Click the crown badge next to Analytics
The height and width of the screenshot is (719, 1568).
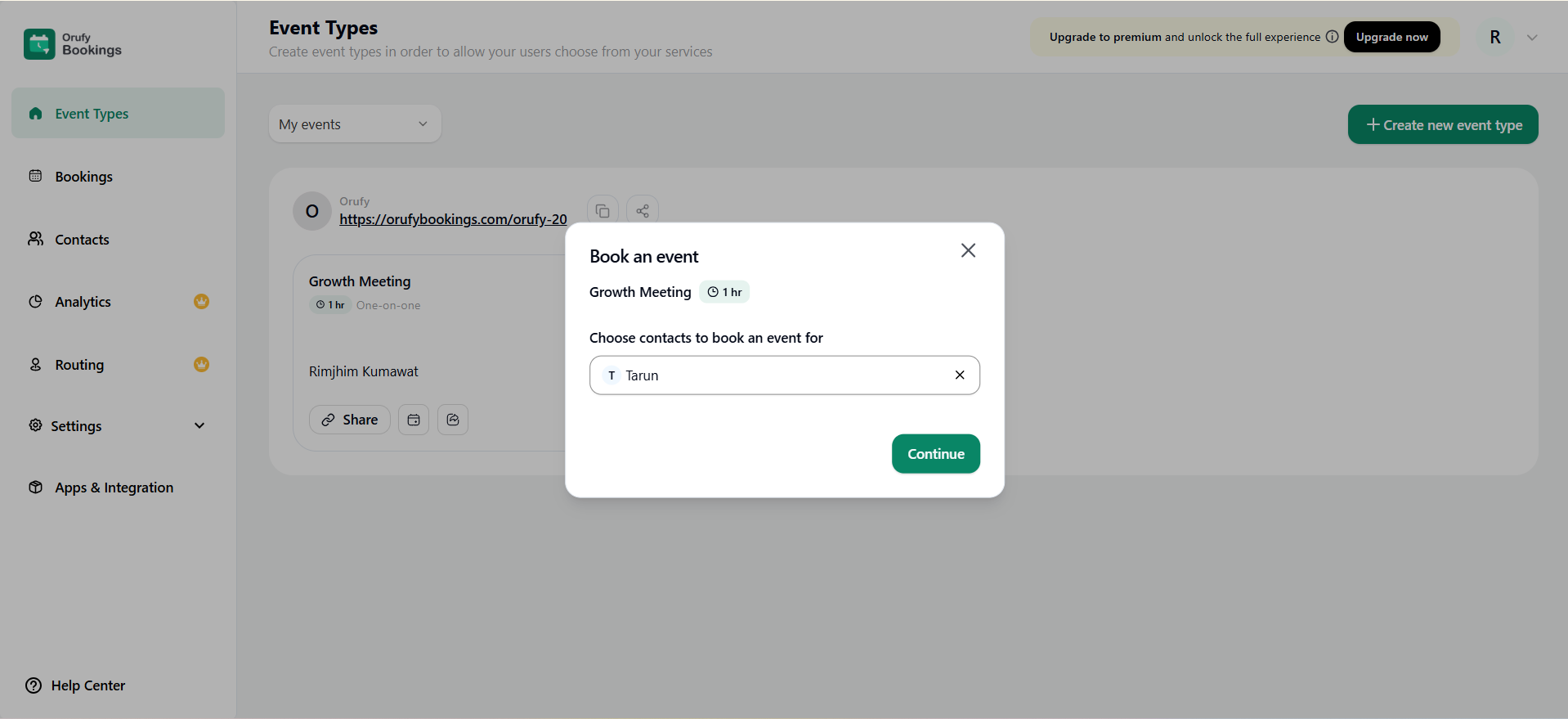click(x=201, y=301)
